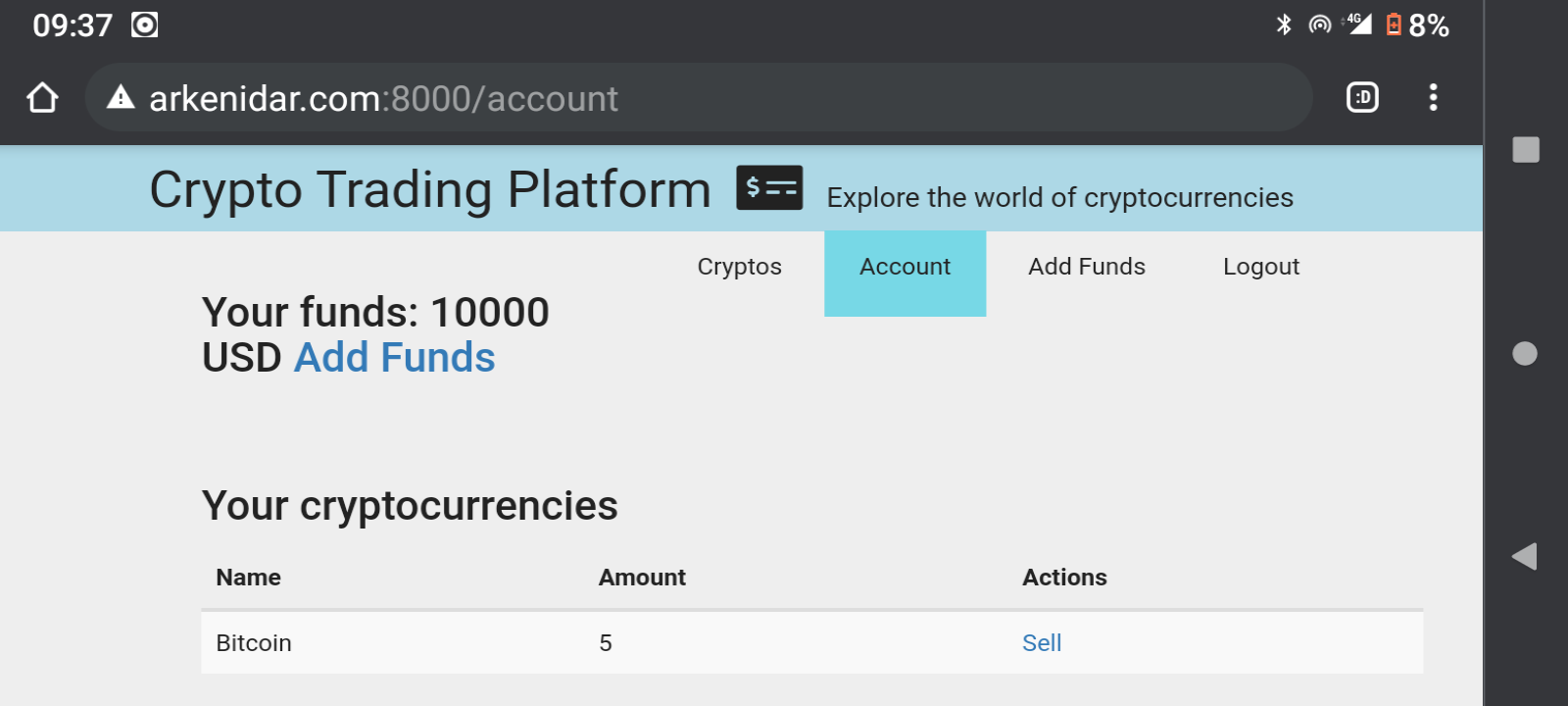This screenshot has width=1568, height=706.
Task: Open the Cryptos navigation tab
Action: click(740, 267)
